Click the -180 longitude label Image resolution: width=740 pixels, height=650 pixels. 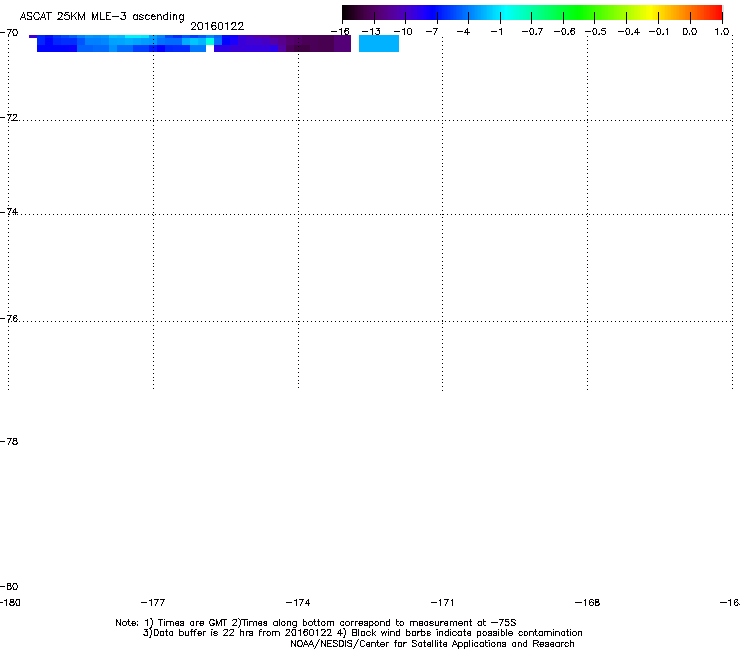pyautogui.click(x=10, y=602)
